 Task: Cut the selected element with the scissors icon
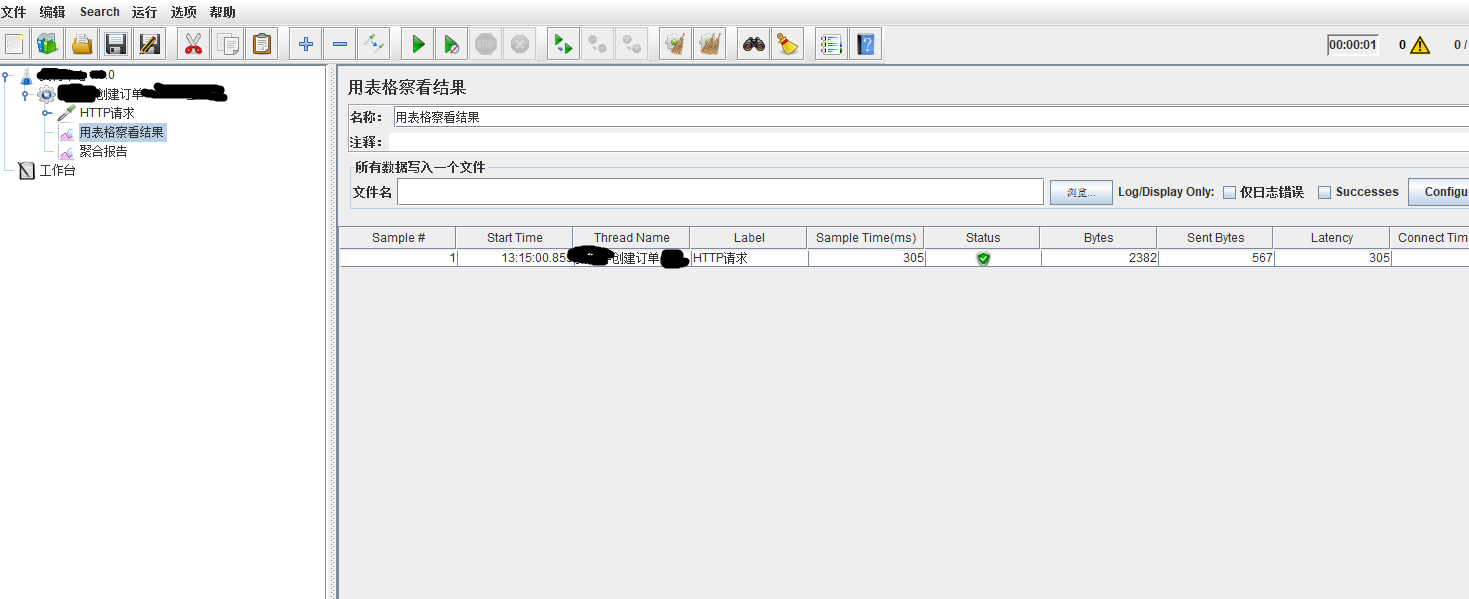(x=194, y=44)
